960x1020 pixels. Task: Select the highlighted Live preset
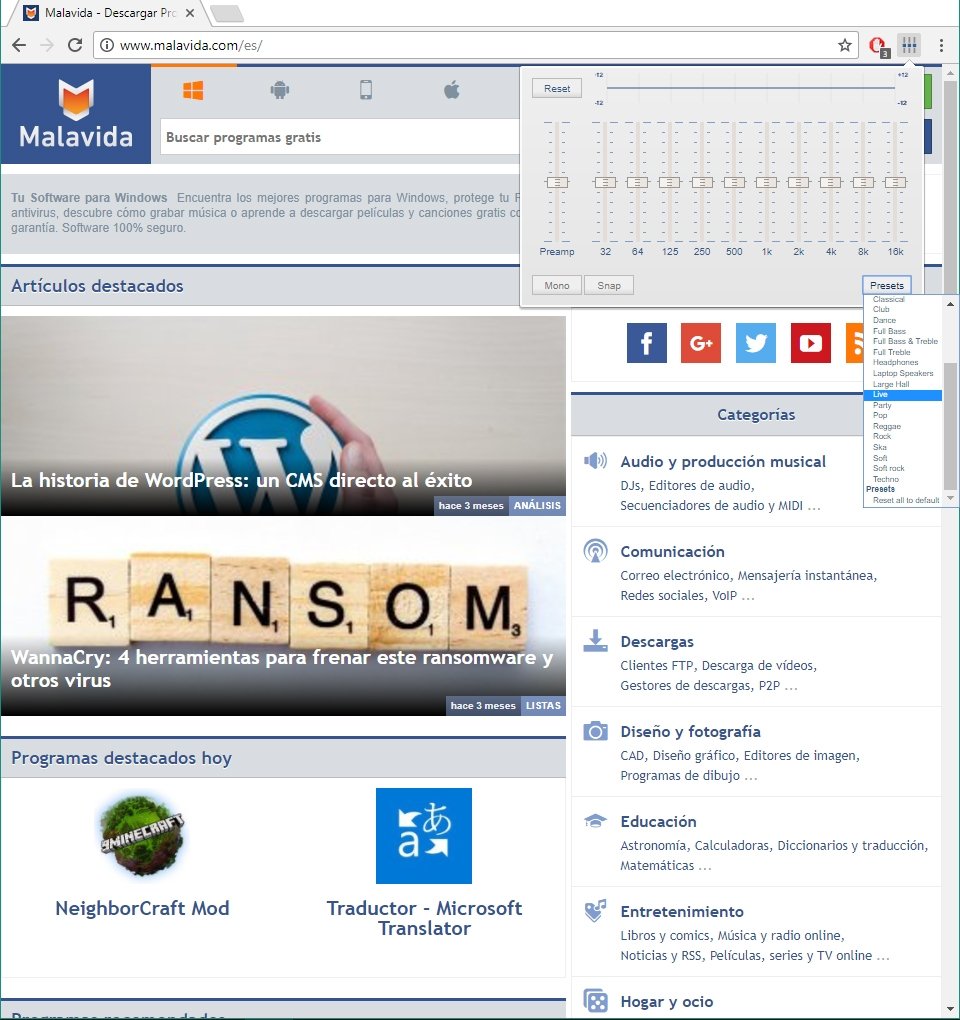point(902,395)
